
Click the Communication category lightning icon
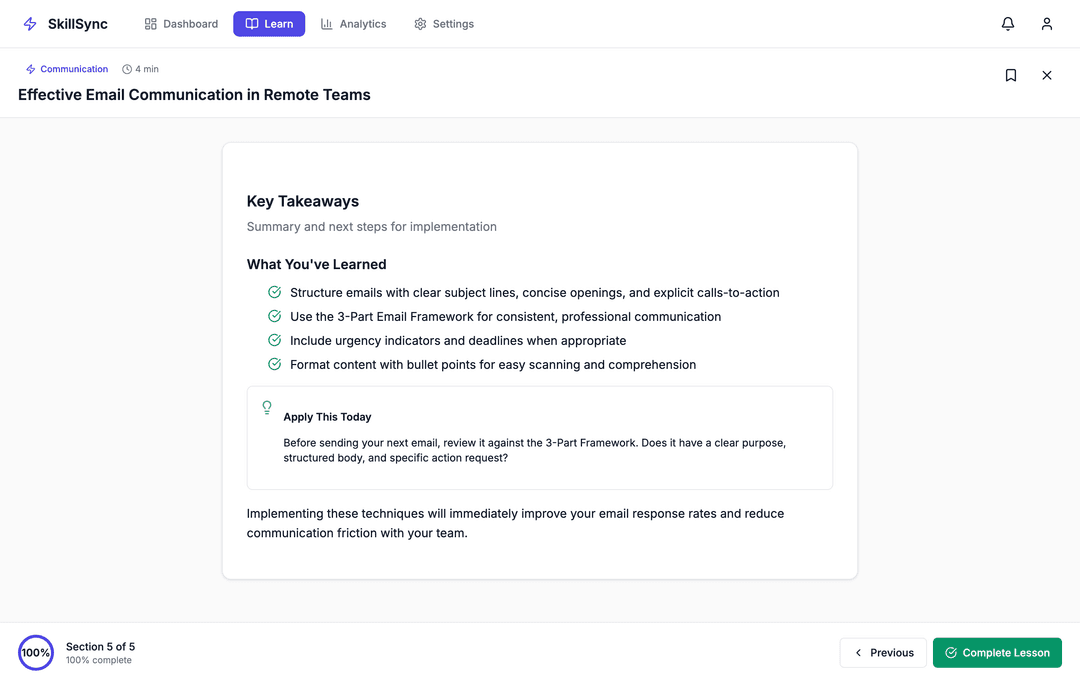[31, 70]
